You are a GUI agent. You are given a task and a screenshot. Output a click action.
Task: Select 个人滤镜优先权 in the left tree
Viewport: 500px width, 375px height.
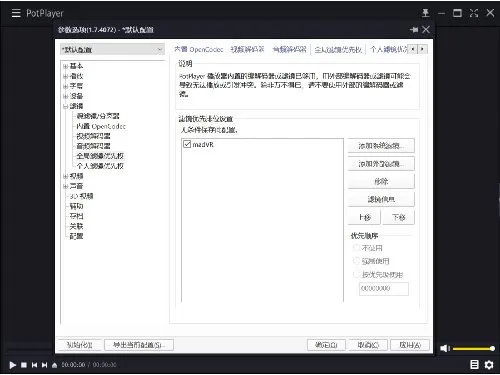coord(100,166)
